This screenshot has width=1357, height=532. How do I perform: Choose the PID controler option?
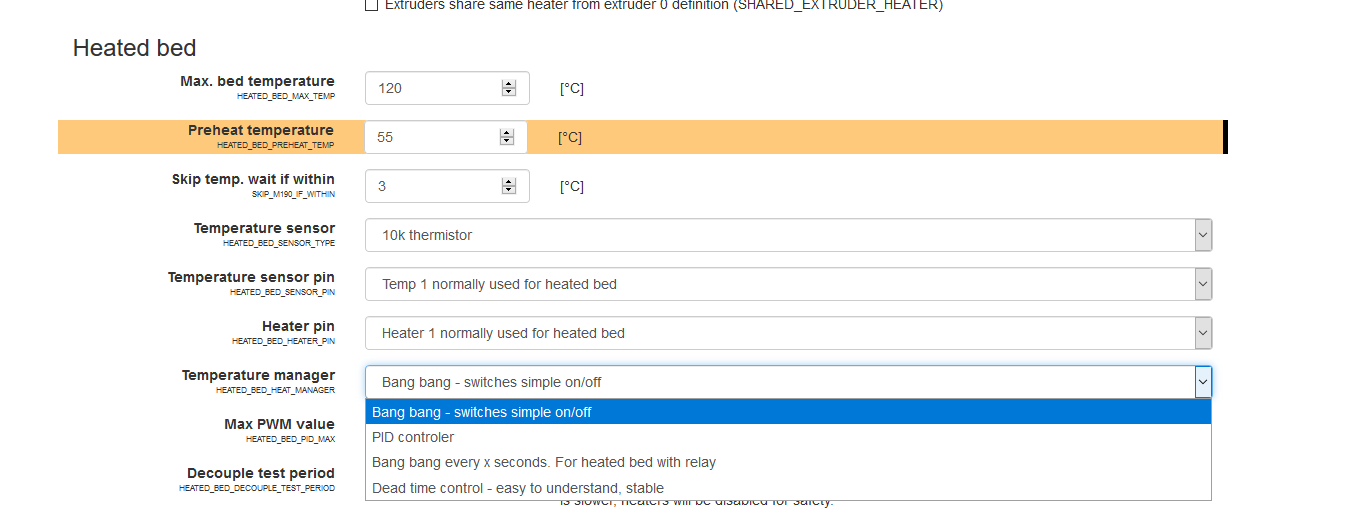coord(413,437)
